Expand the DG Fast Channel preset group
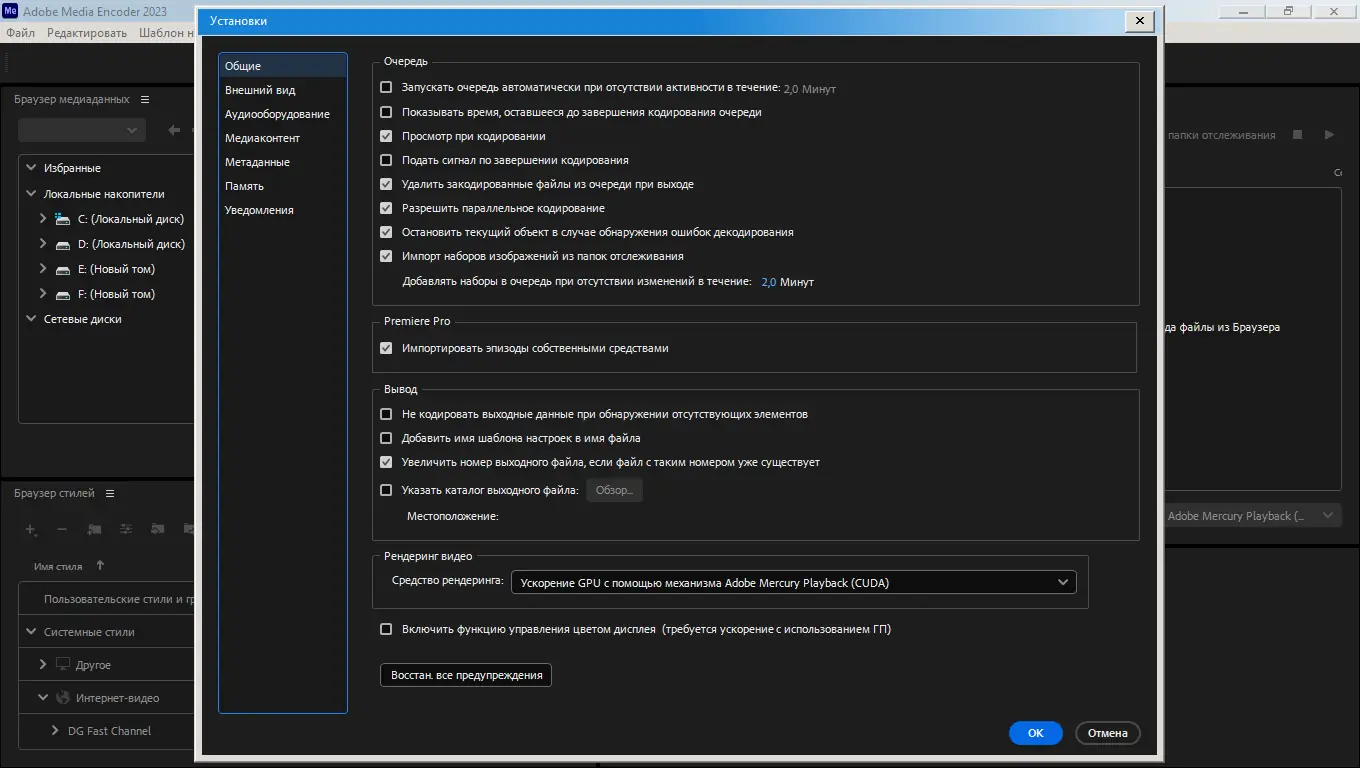 pos(55,731)
